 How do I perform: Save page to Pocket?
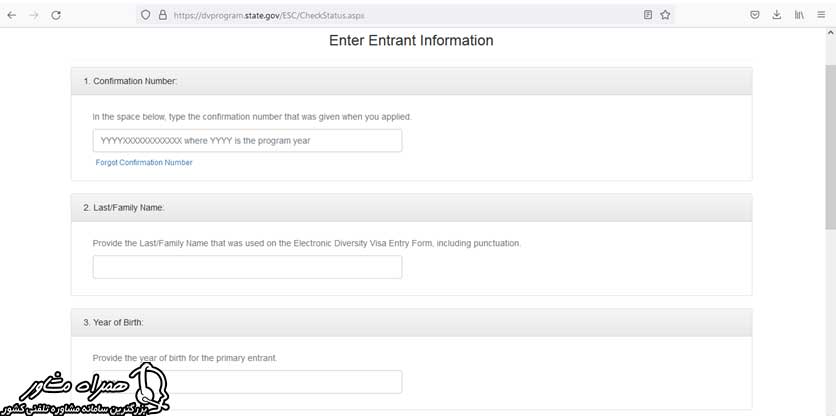tap(755, 15)
